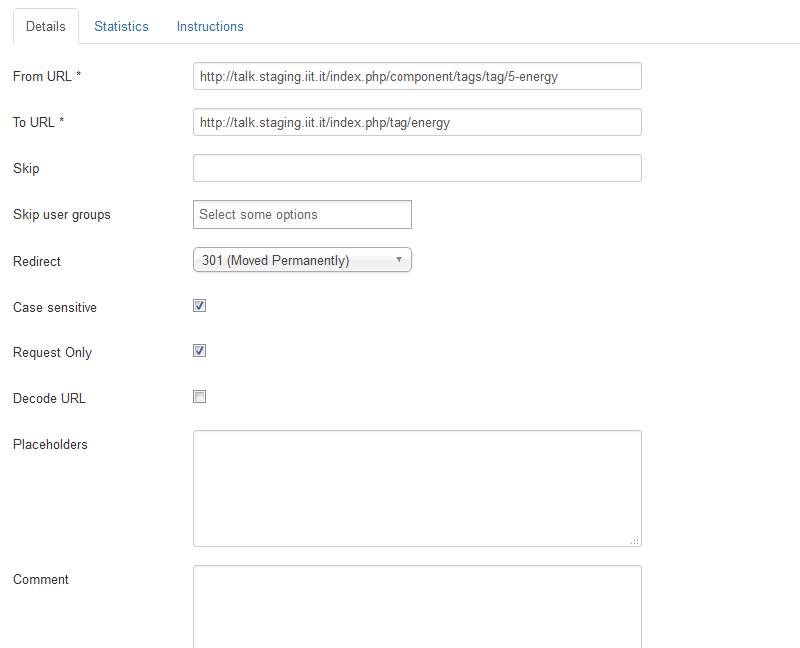
Task: Click the Placeholders textarea resize handle
Action: coord(635,541)
